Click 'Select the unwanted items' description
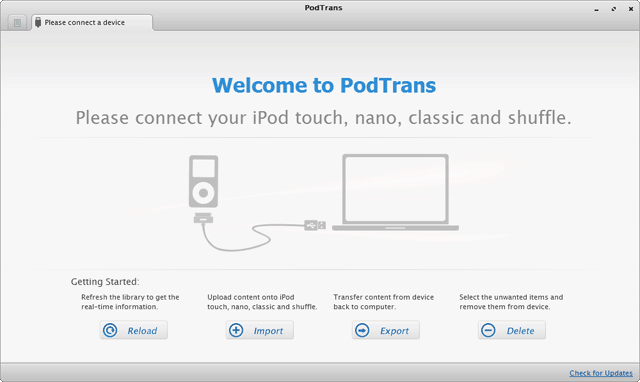 coord(511,302)
